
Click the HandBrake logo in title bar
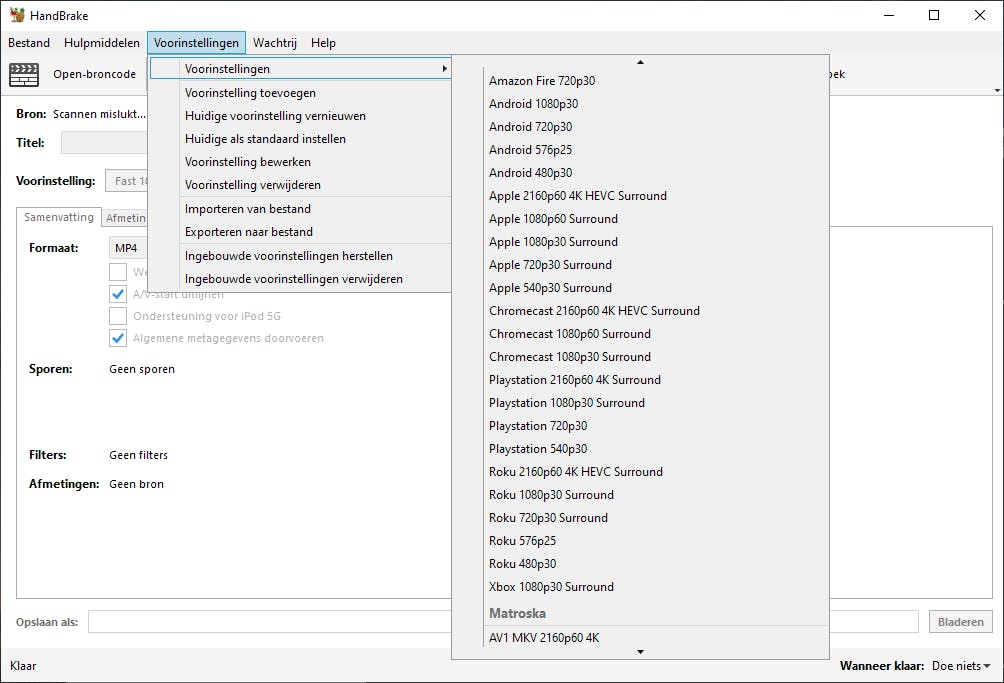17,15
